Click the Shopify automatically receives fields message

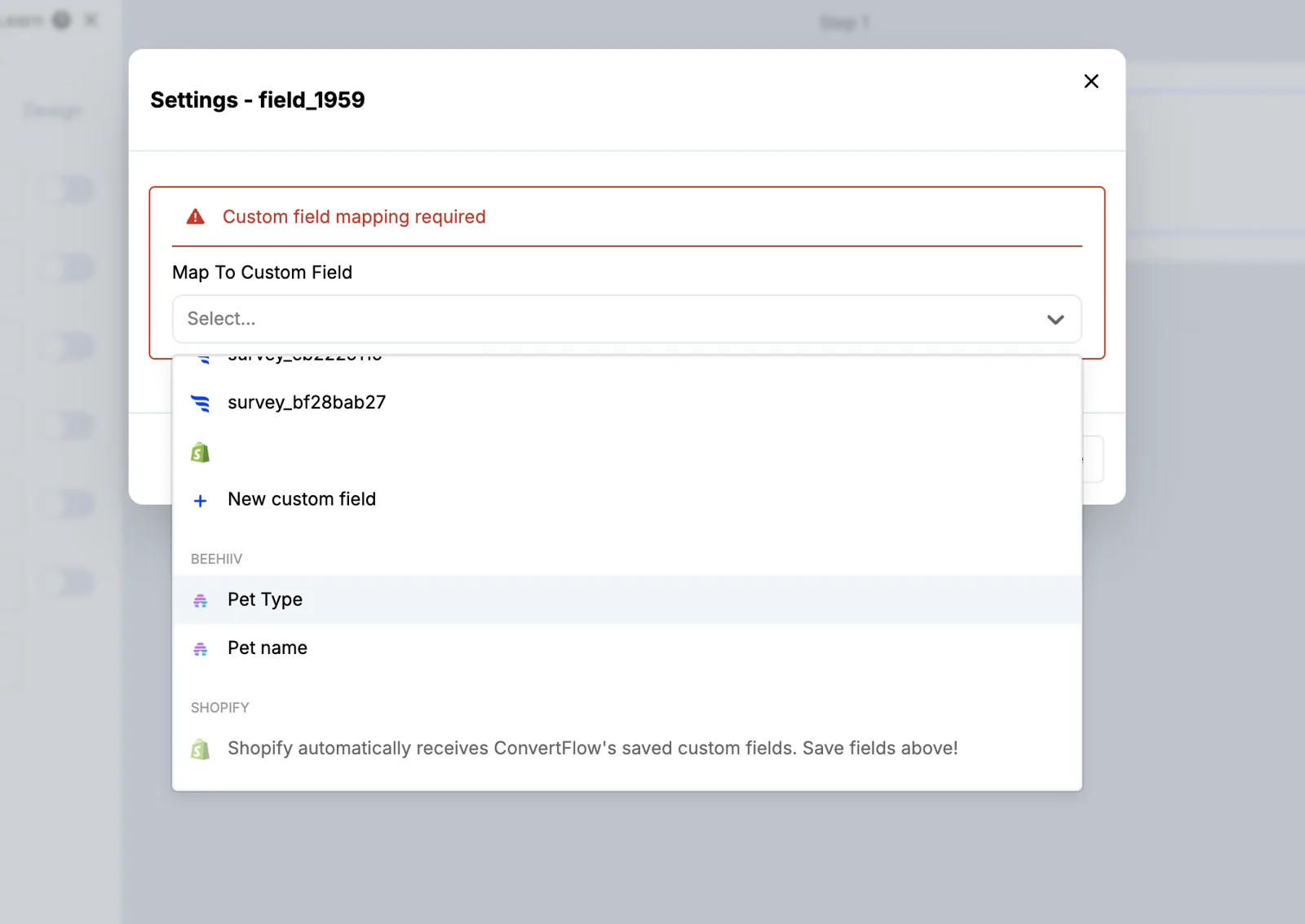click(592, 749)
